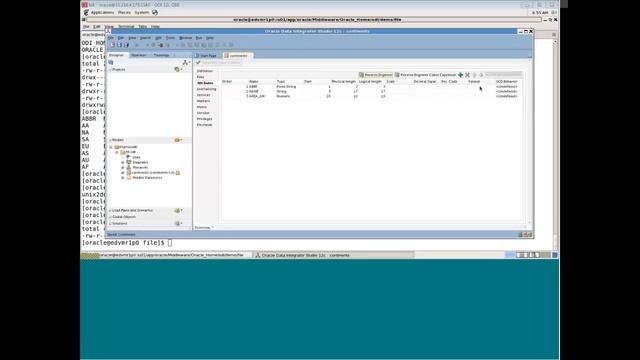Switch to the Operator navigator tab

pyautogui.click(x=139, y=55)
